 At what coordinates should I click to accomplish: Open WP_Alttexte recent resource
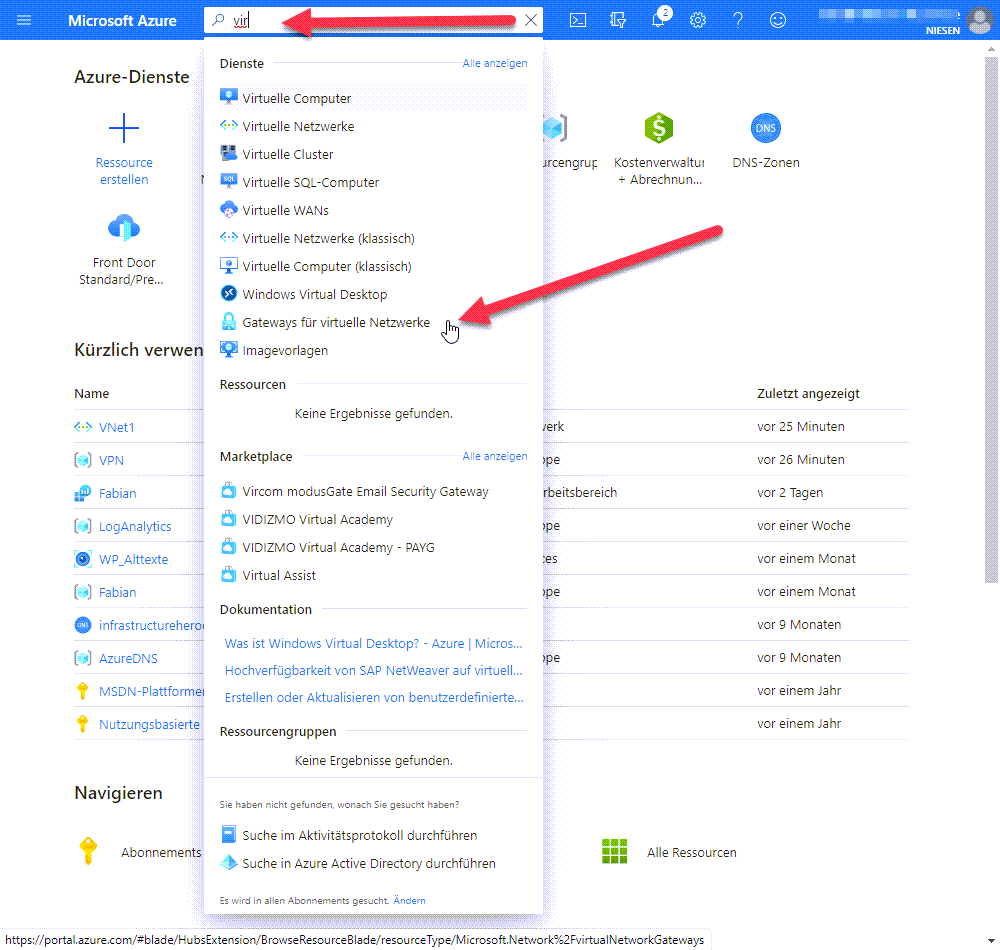pyautogui.click(x=133, y=560)
